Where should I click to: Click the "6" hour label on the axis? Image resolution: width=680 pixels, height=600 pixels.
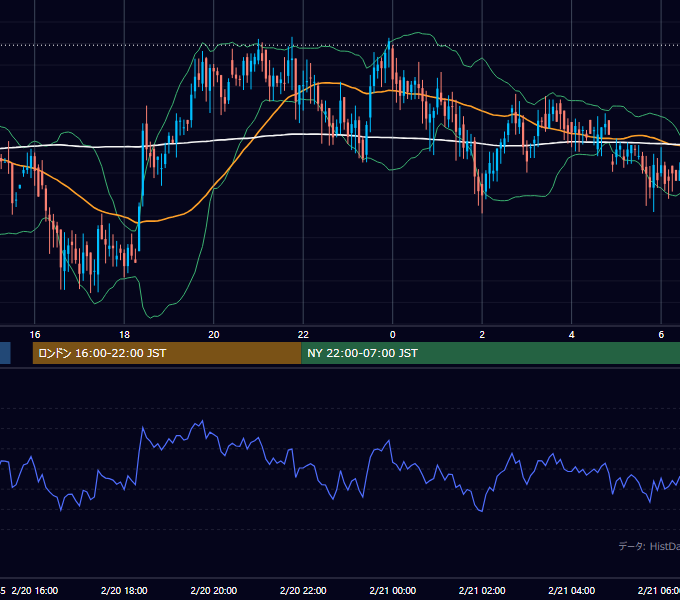(x=661, y=334)
